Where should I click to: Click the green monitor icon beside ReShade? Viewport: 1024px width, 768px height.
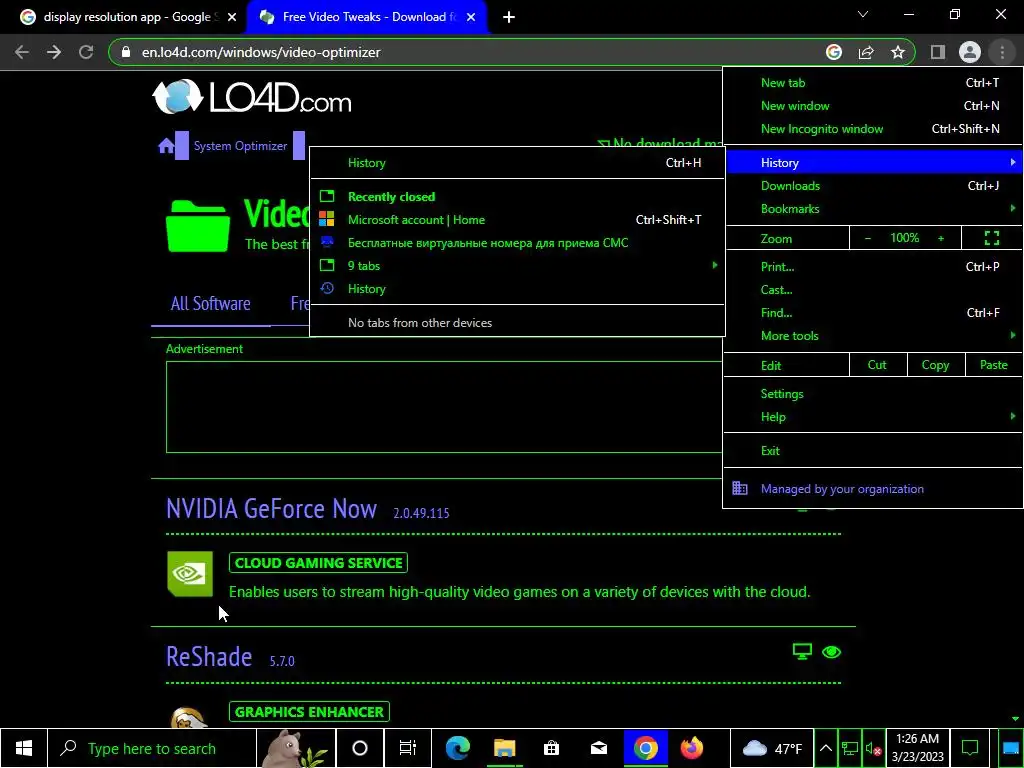[802, 651]
